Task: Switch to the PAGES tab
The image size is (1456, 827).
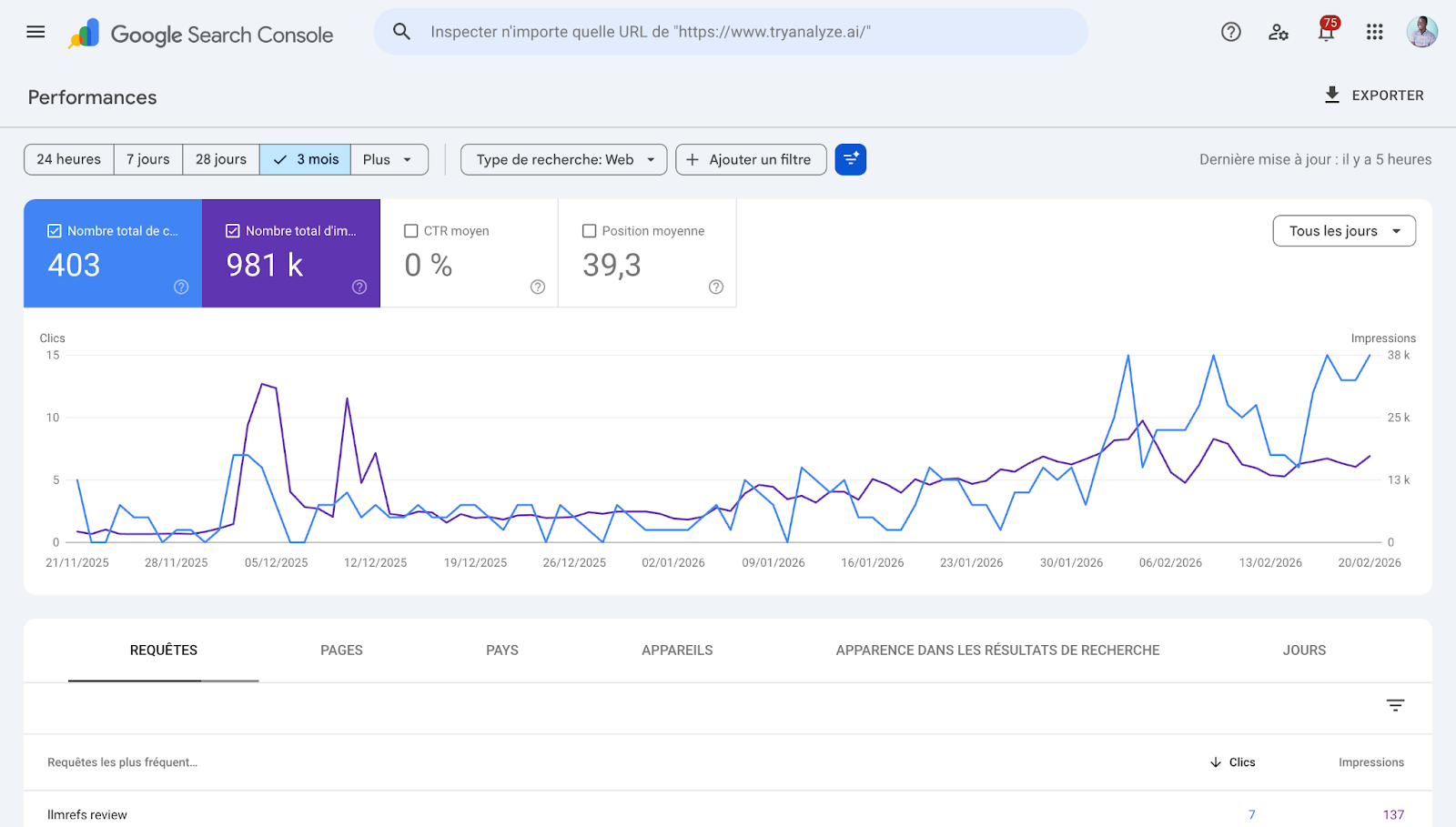Action: coord(341,650)
